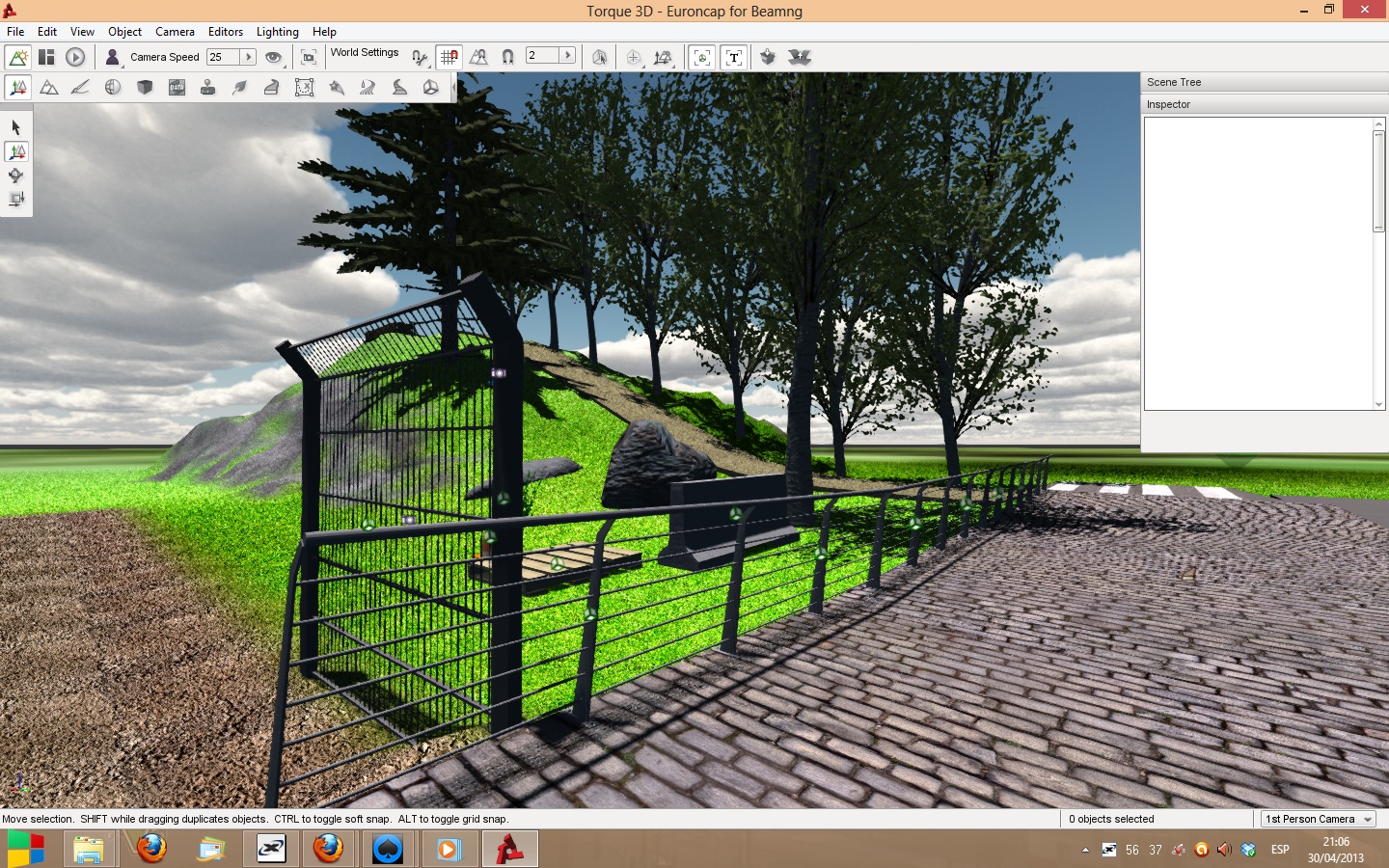Select the Mesh Road Editor icon
This screenshot has height=868, width=1389.
272,88
